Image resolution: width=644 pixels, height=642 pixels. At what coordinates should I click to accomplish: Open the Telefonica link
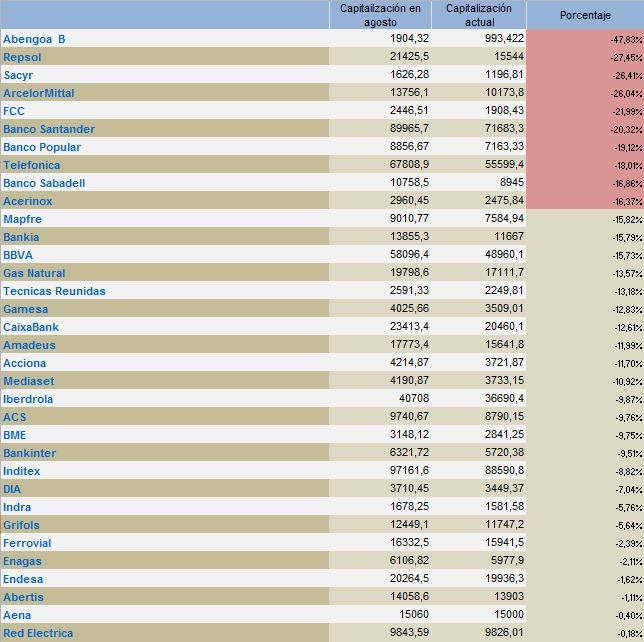coord(32,165)
